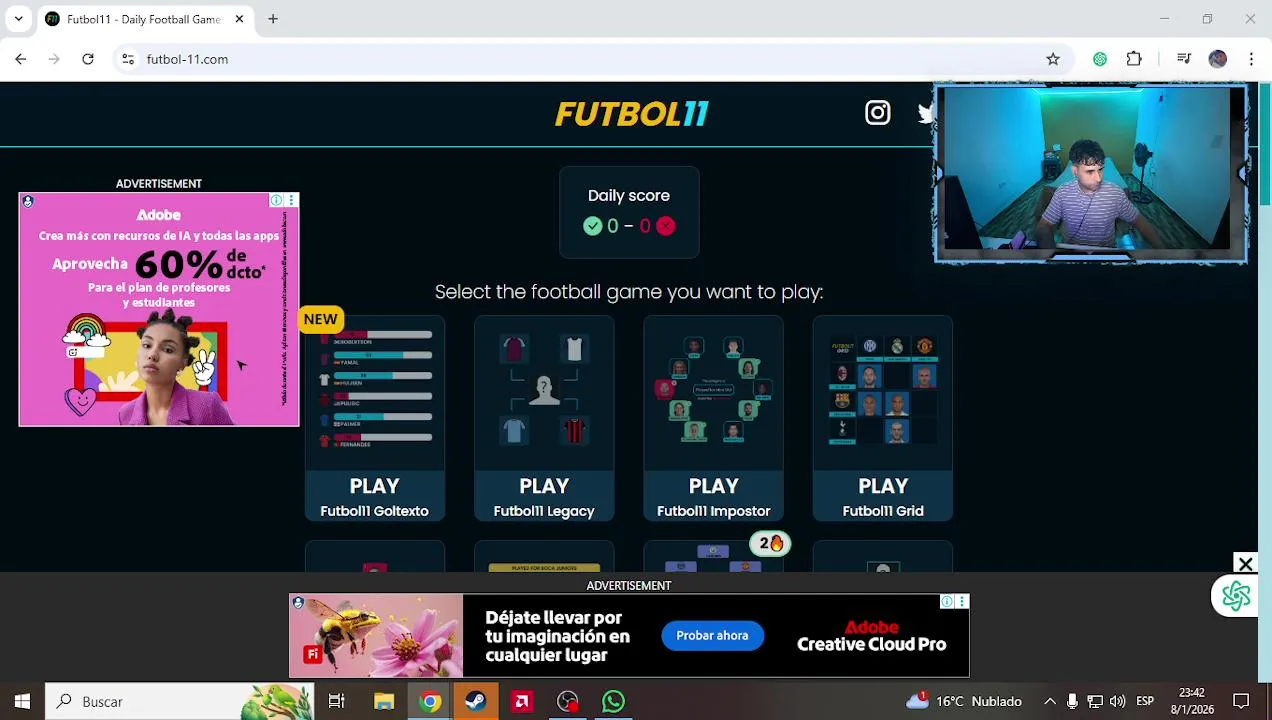Viewport: 1272px width, 720px height.
Task: Open Task View from the taskbar
Action: tap(337, 702)
